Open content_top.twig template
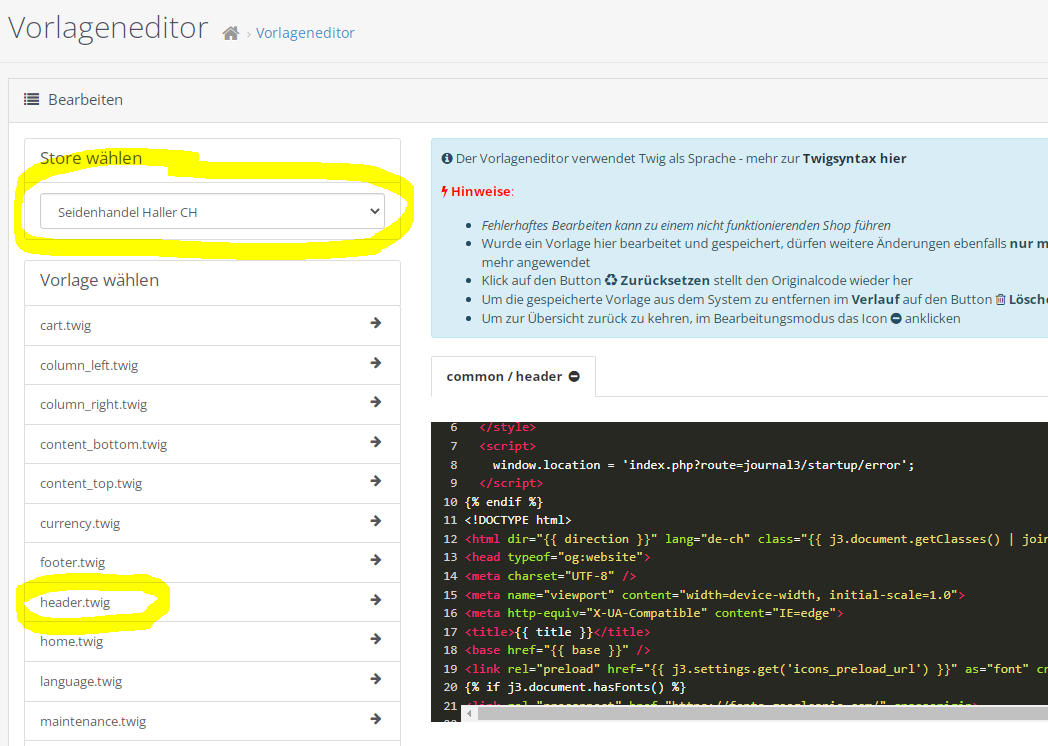Image resolution: width=1048 pixels, height=746 pixels. point(91,484)
